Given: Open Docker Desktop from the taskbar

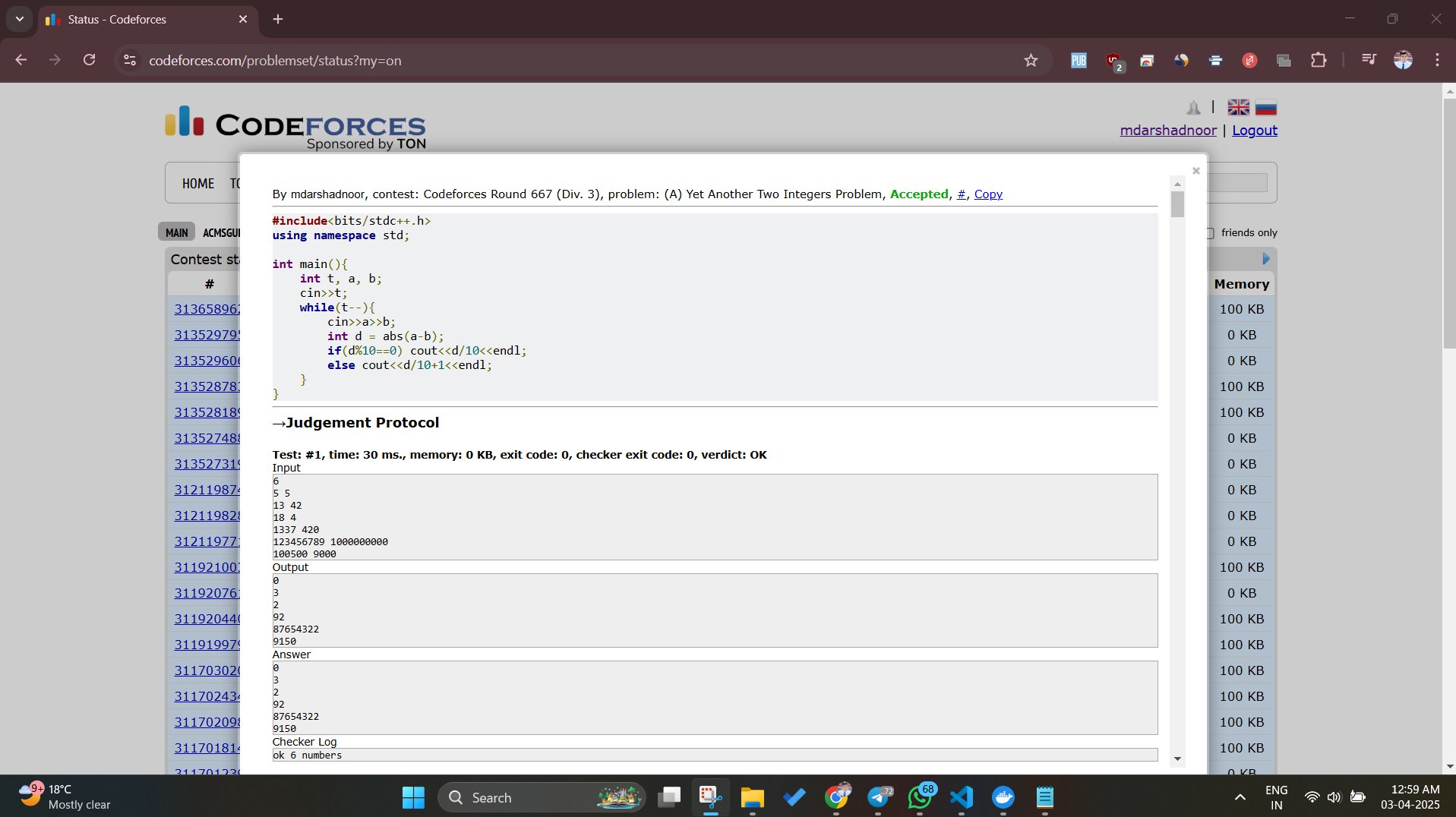Looking at the screenshot, I should (x=1003, y=796).
